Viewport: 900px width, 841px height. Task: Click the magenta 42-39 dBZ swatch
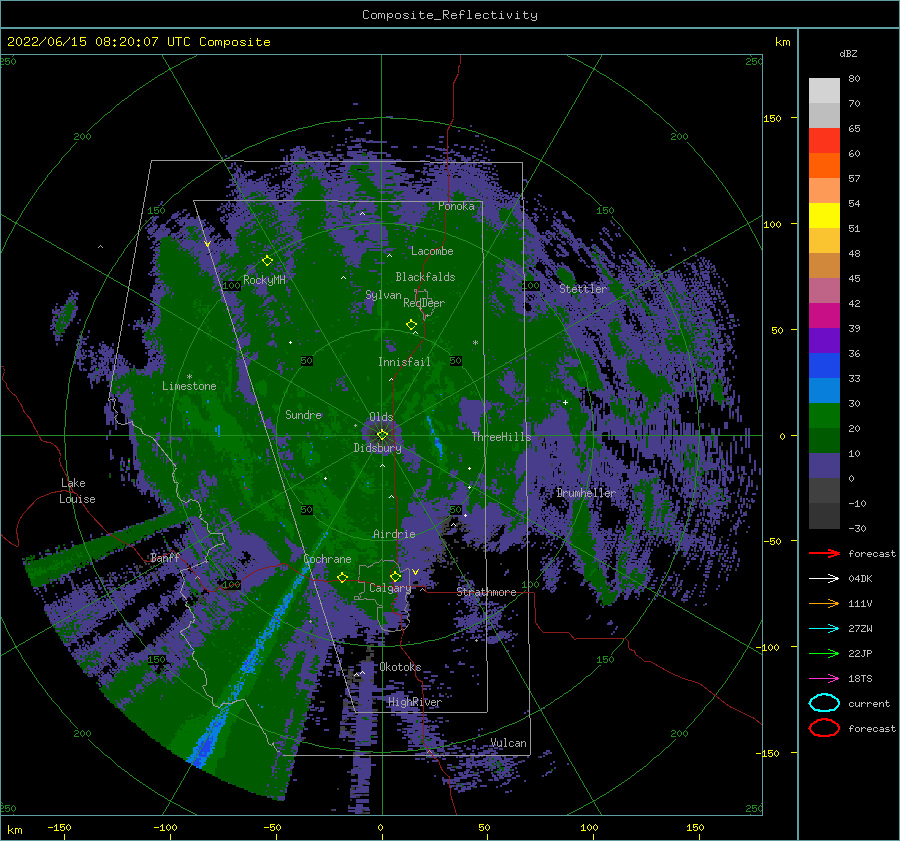click(x=824, y=316)
